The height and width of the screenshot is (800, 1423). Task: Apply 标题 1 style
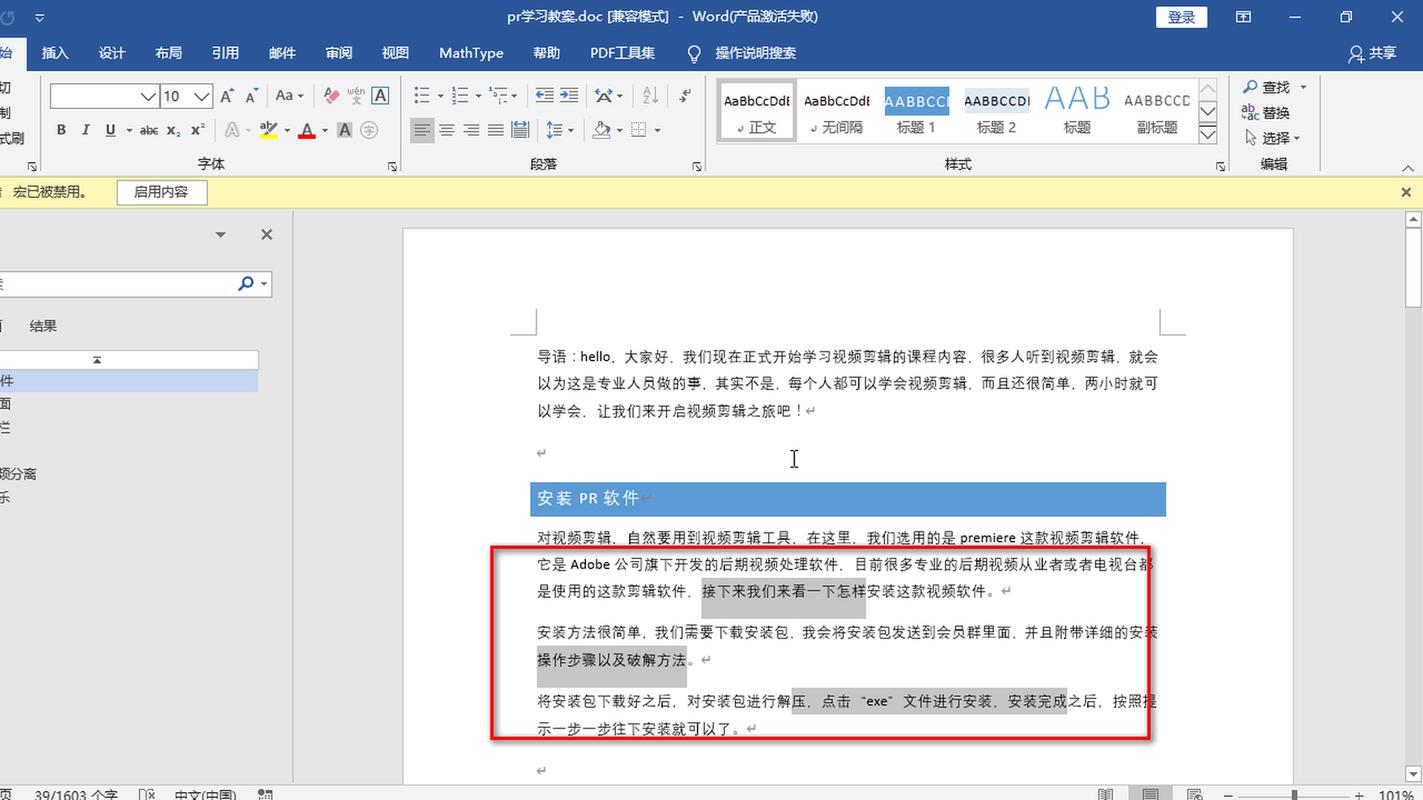pyautogui.click(x=916, y=111)
